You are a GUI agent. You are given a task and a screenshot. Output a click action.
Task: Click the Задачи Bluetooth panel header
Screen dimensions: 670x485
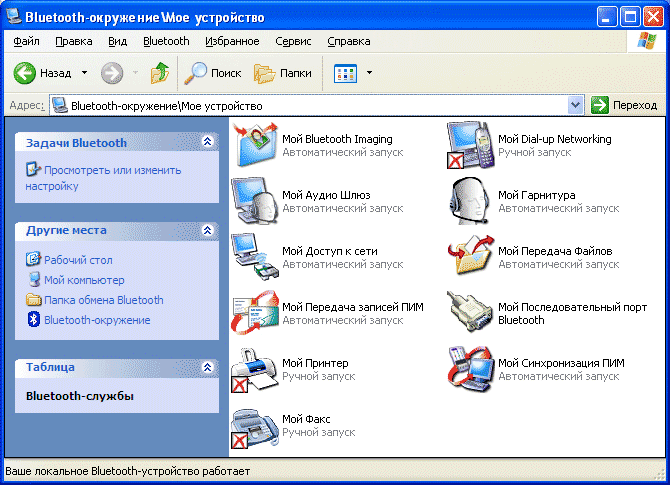[117, 142]
